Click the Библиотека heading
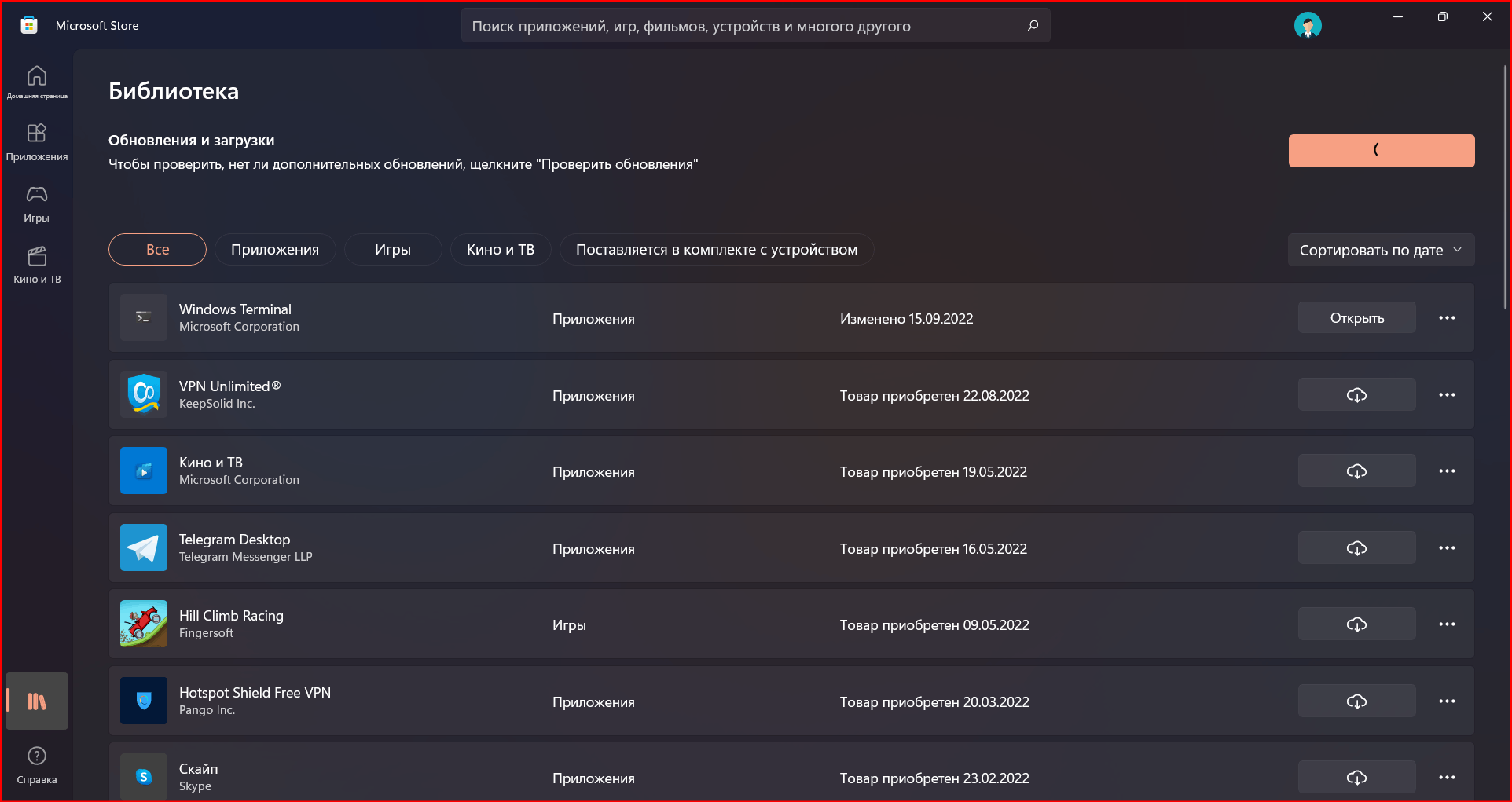Image resolution: width=1512 pixels, height=802 pixels. [x=174, y=91]
